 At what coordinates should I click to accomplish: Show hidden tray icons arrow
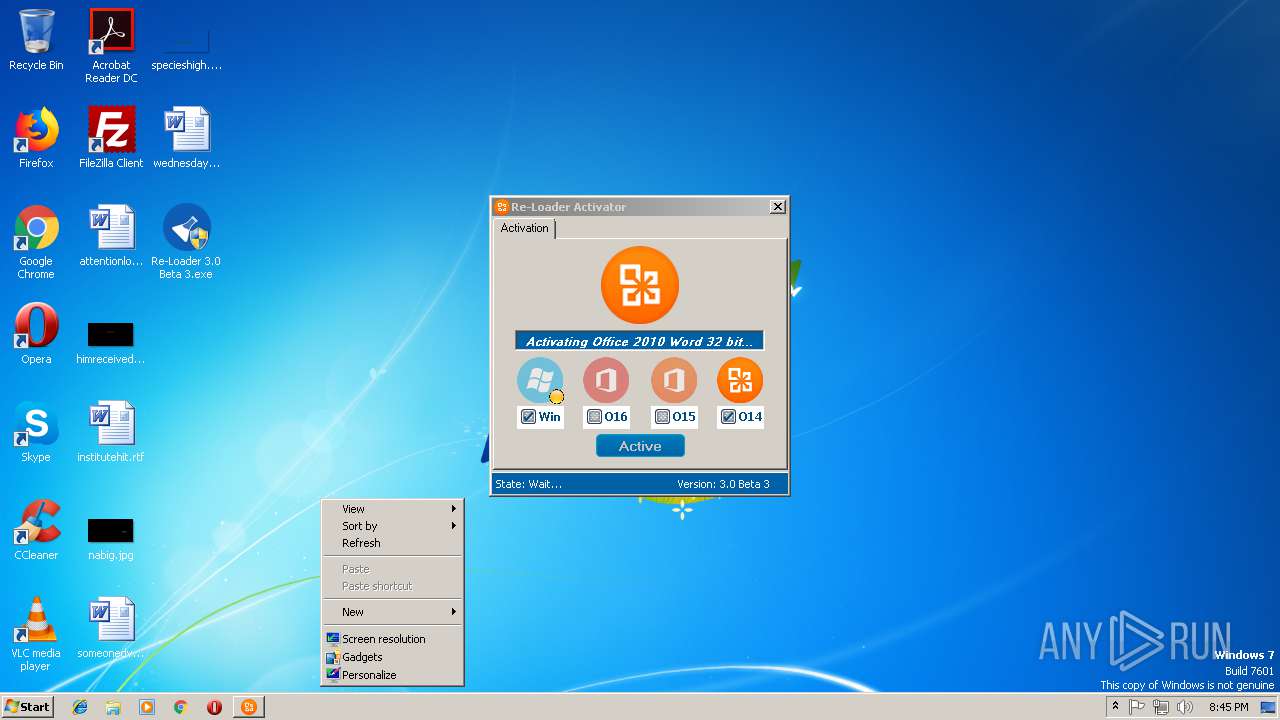1115,707
